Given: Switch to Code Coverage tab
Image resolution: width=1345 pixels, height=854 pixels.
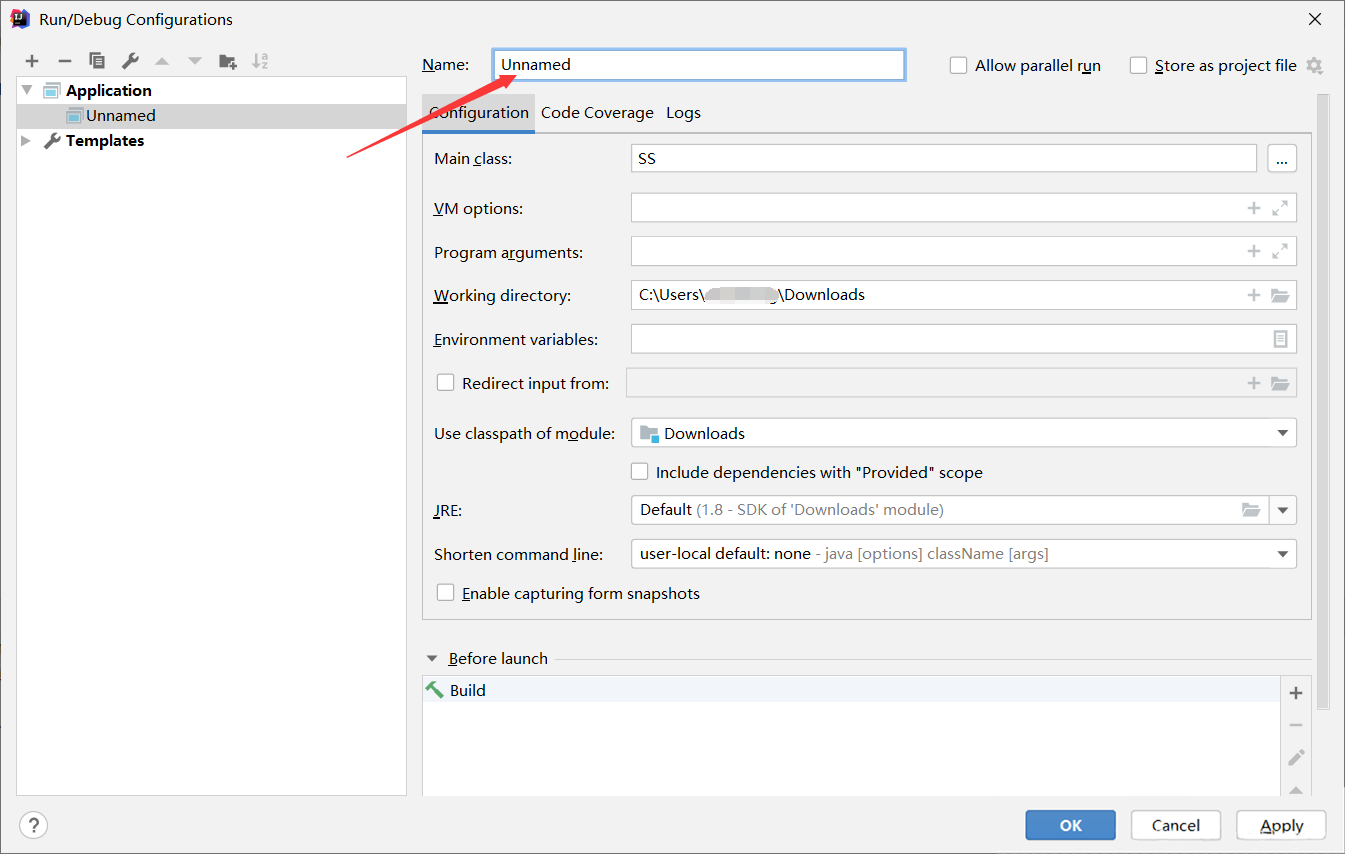Looking at the screenshot, I should [597, 113].
